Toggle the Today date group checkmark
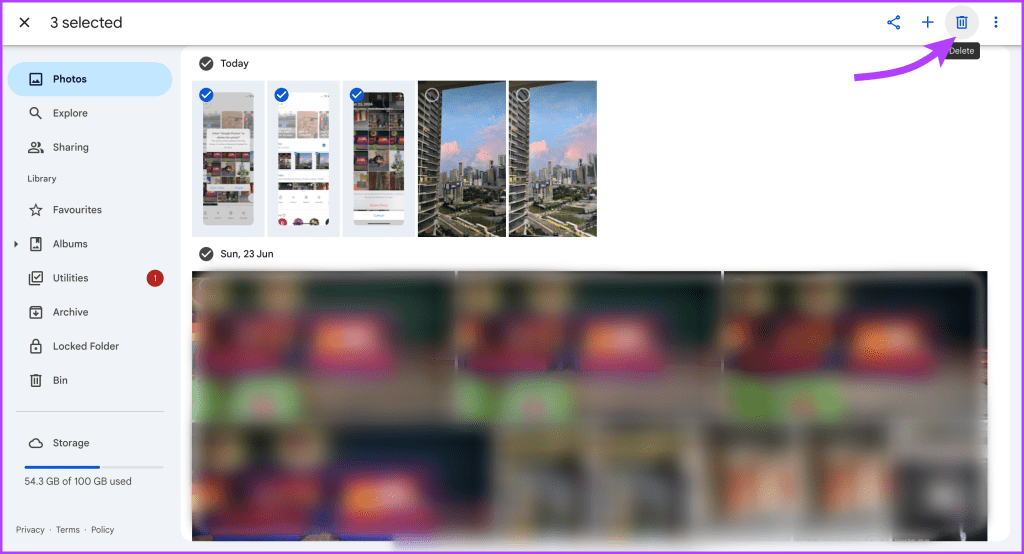The width and height of the screenshot is (1024, 554). (206, 63)
